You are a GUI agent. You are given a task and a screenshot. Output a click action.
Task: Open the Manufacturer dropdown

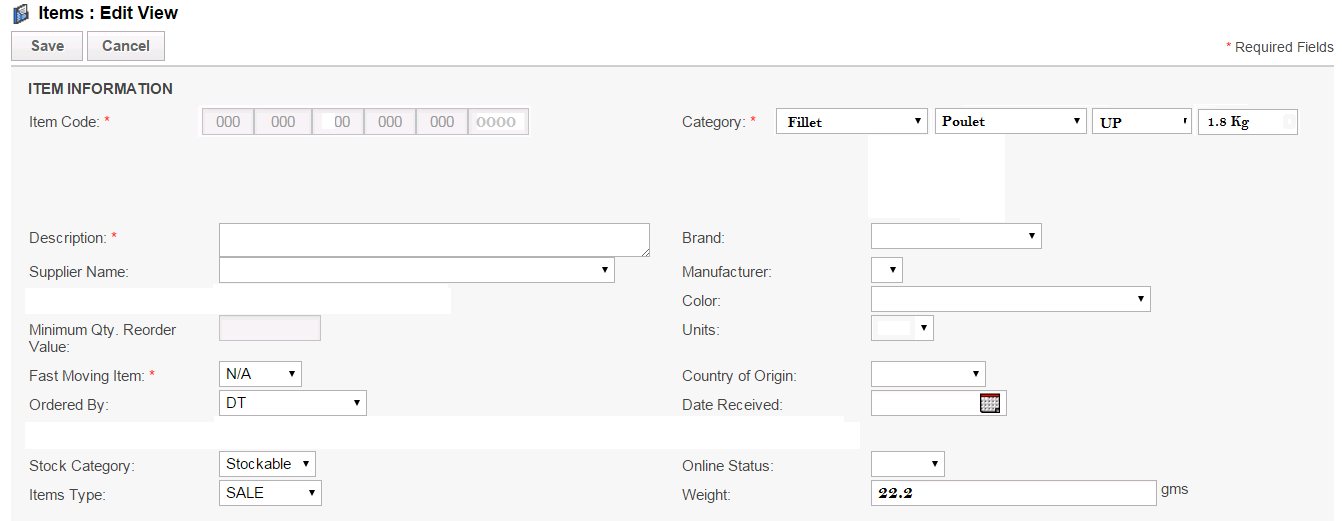(x=887, y=270)
